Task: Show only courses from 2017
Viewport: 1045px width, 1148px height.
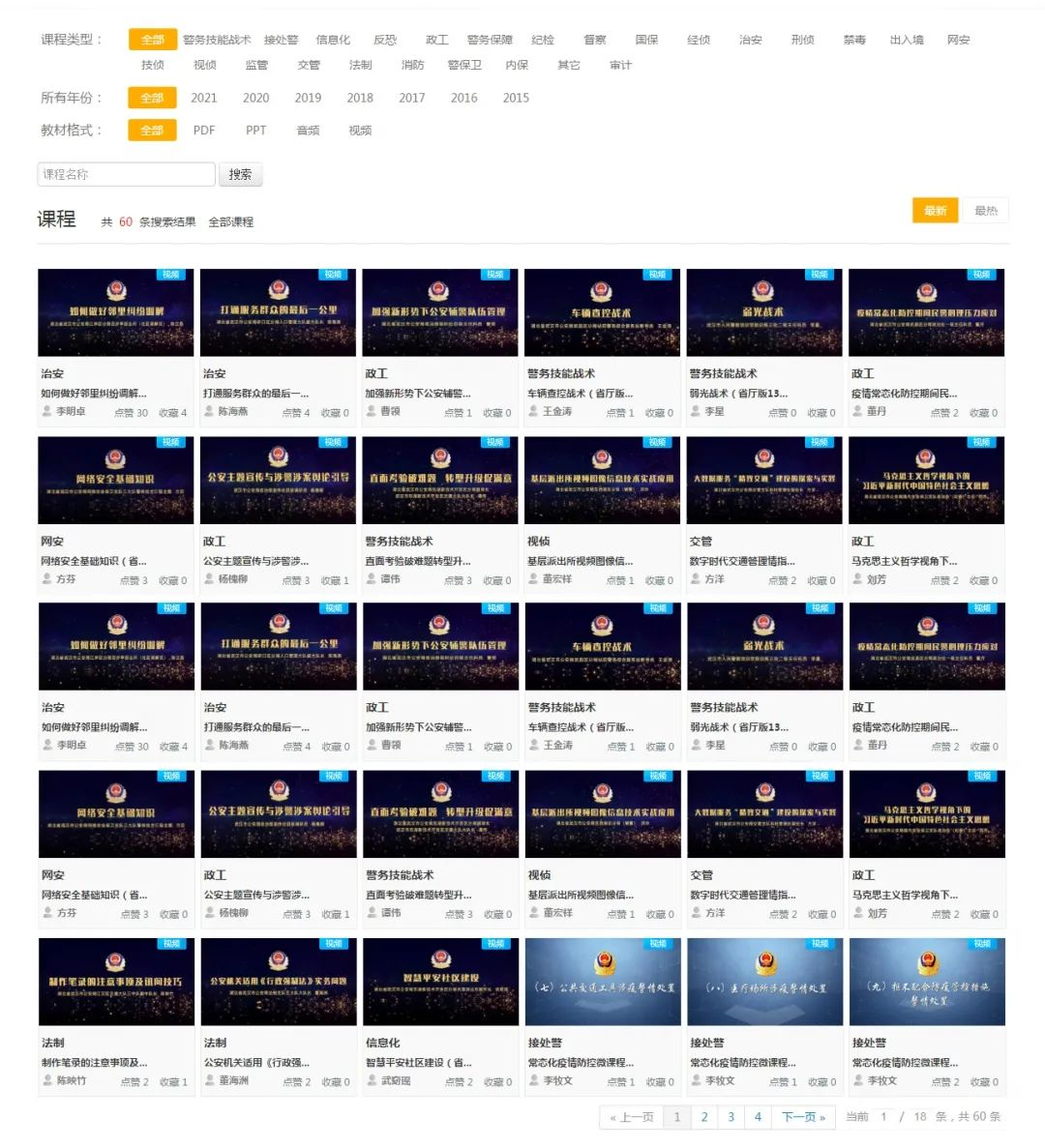Action: (x=411, y=98)
